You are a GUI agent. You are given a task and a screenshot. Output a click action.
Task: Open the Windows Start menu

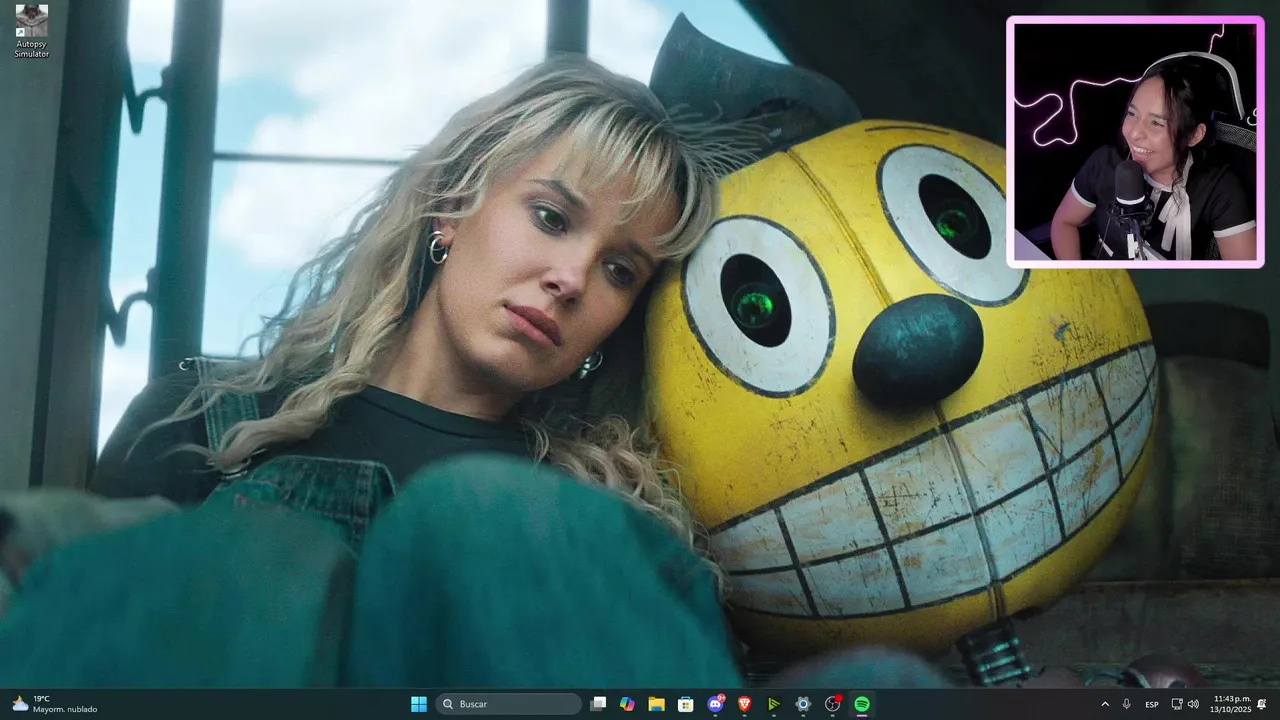coord(419,704)
